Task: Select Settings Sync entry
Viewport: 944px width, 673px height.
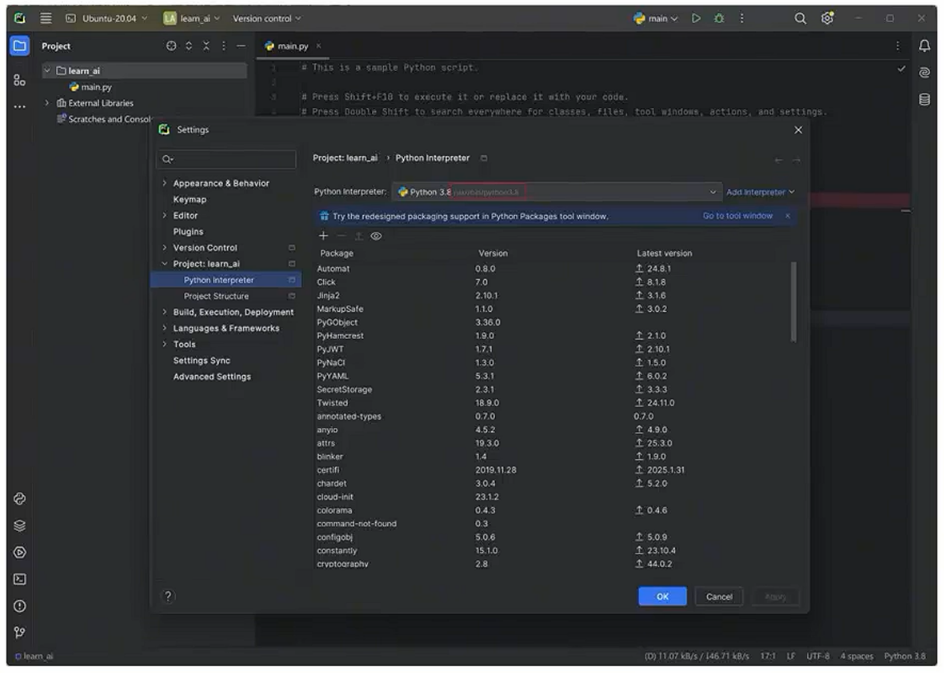Action: click(202, 361)
